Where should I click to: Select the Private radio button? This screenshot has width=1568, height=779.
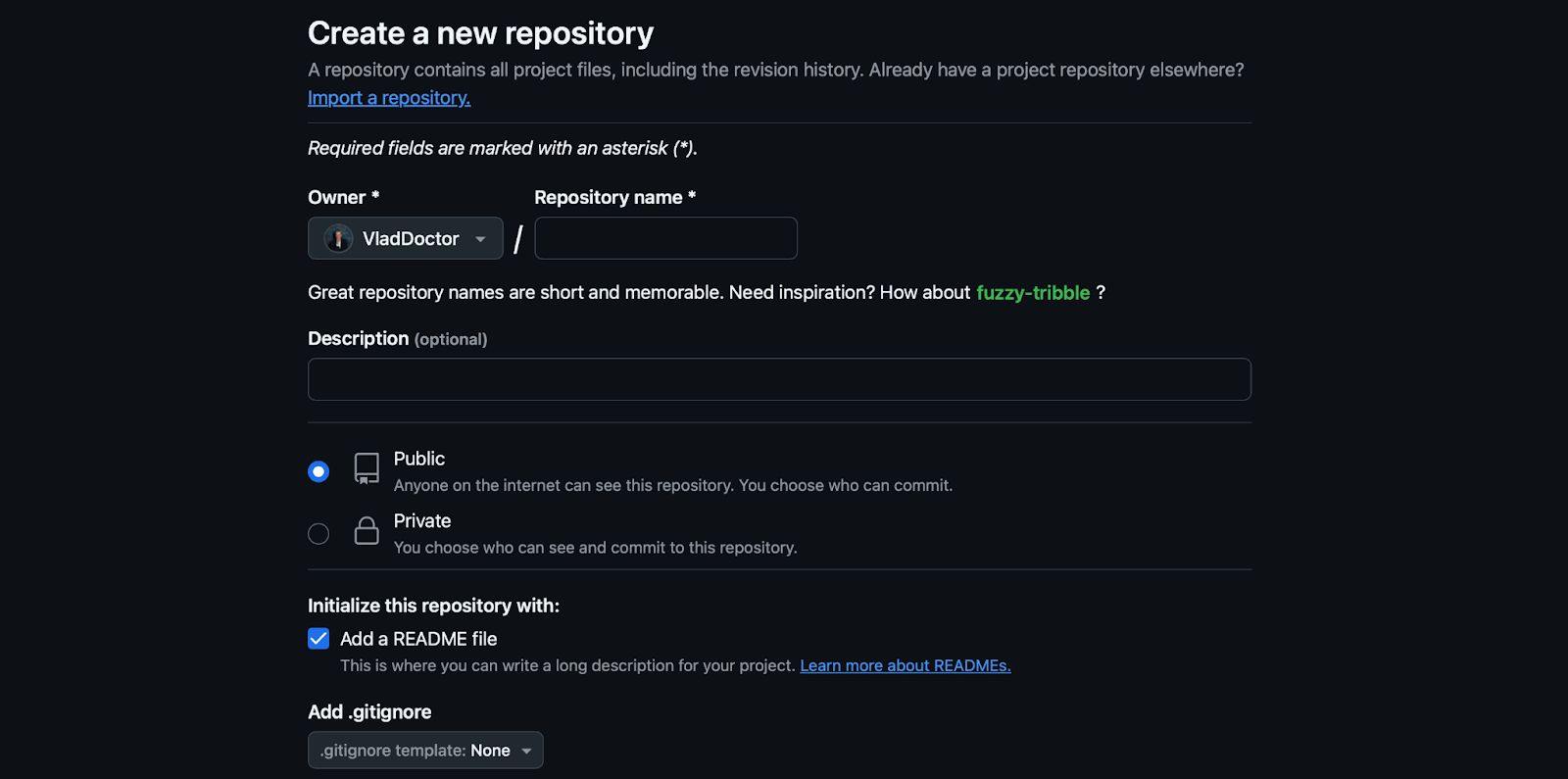(318, 534)
